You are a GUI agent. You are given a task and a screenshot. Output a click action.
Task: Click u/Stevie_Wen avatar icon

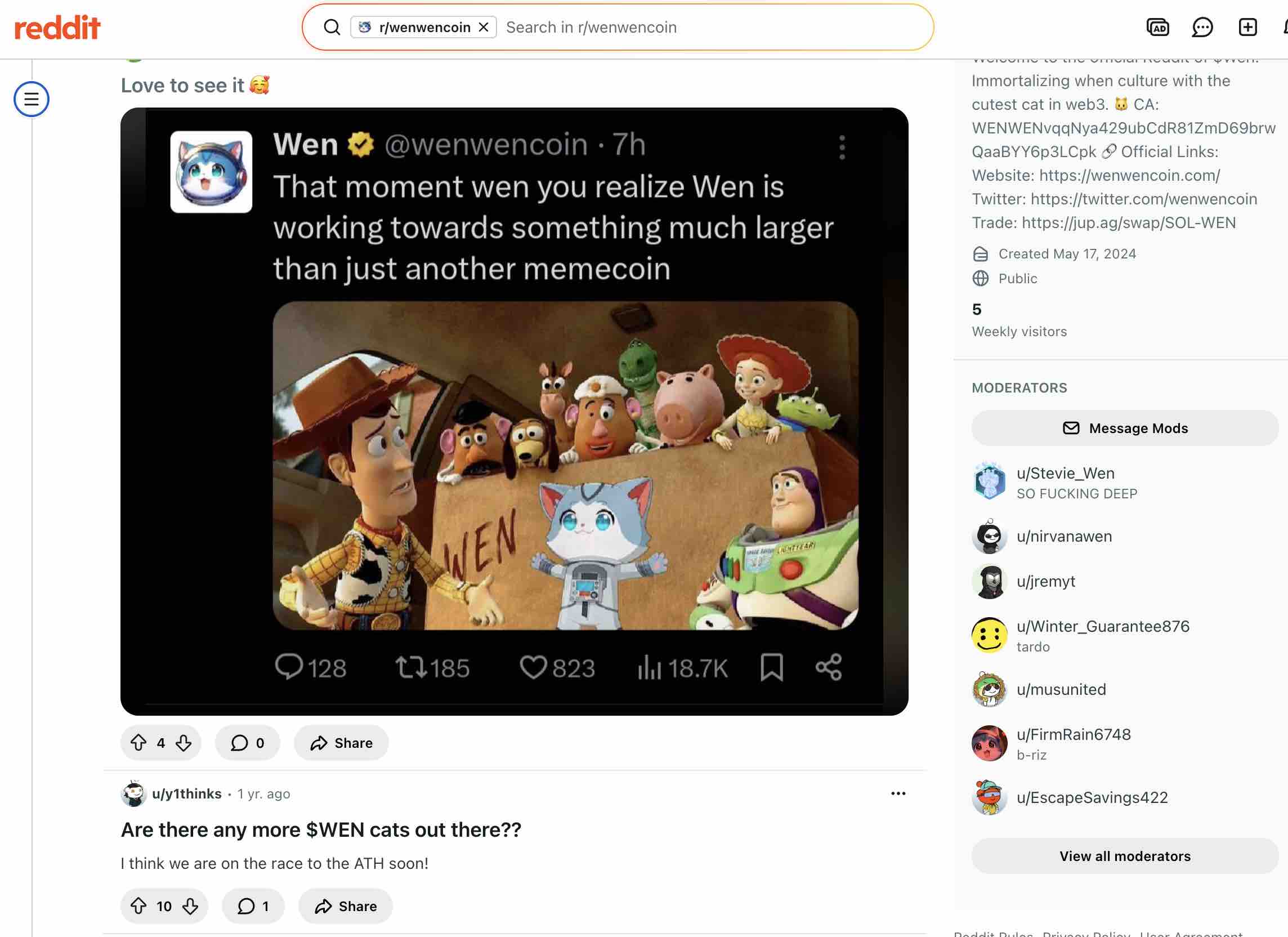(x=989, y=481)
